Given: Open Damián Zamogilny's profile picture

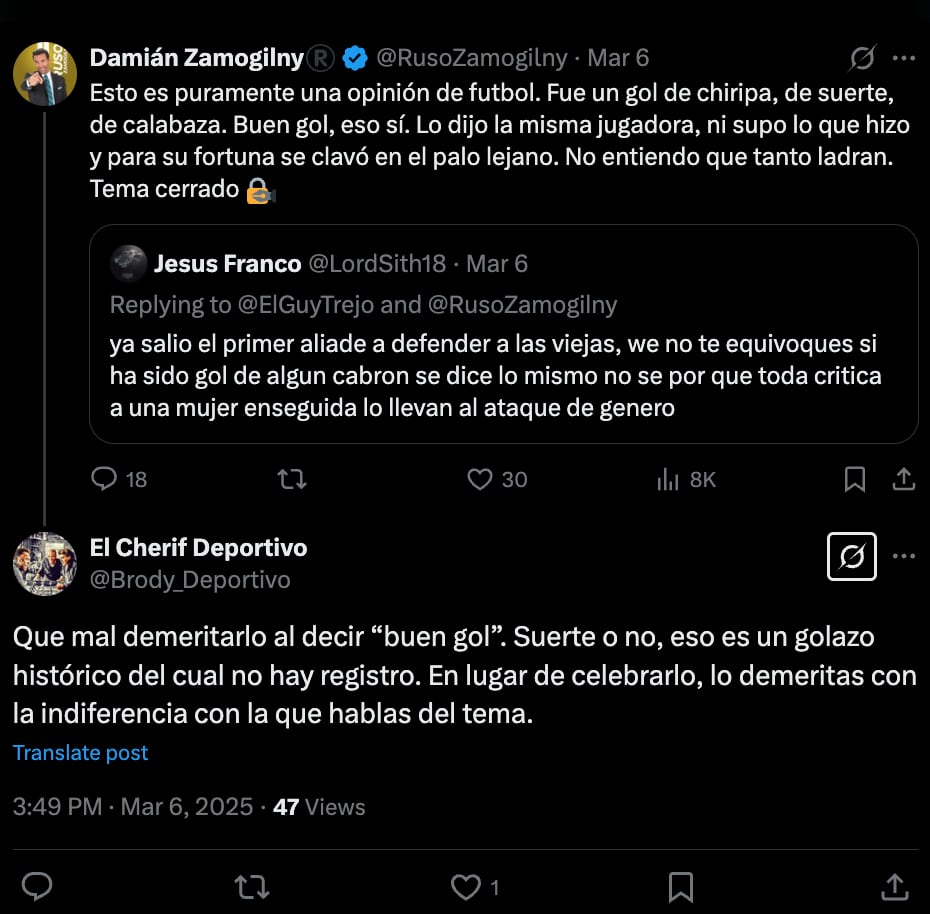Looking at the screenshot, I should 45,74.
